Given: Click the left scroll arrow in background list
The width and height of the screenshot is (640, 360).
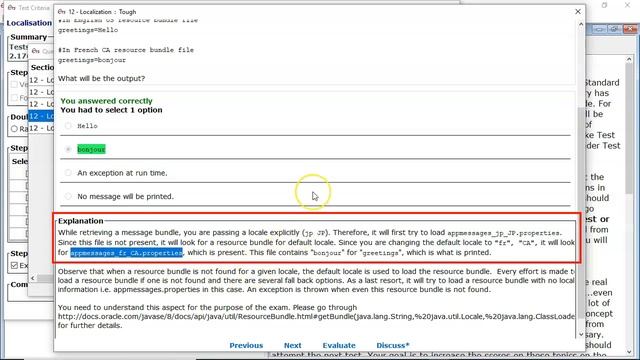Looking at the screenshot, I should 33,278.
